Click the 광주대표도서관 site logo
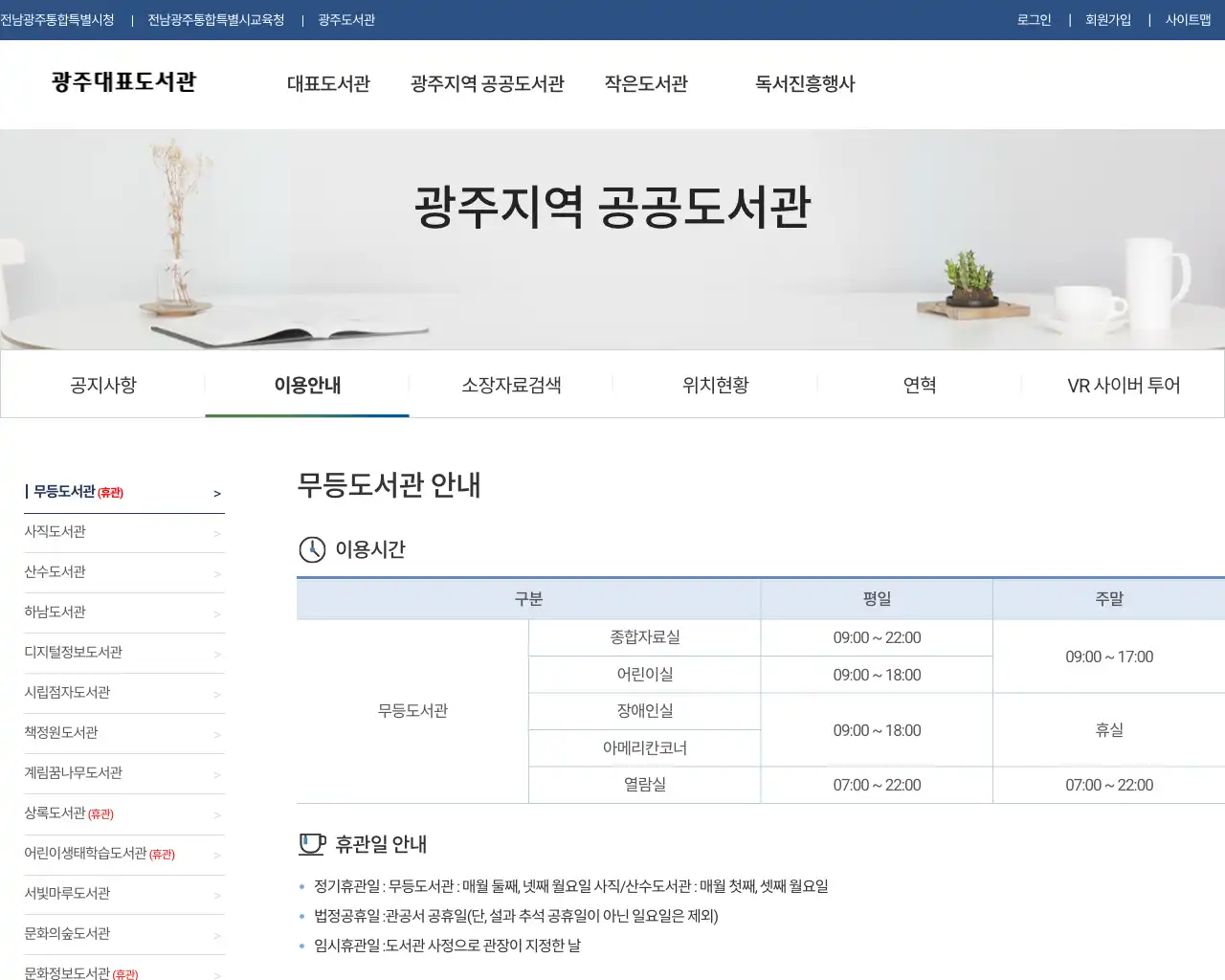 pos(124,82)
